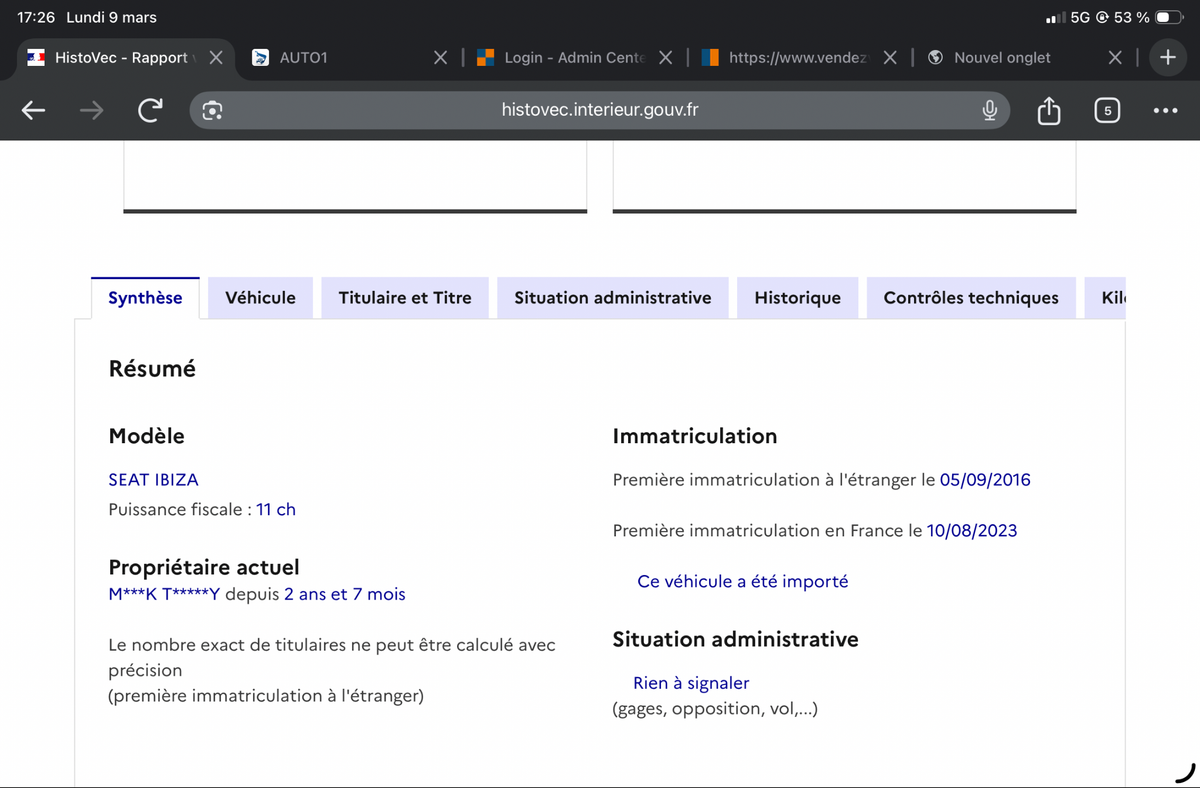Tap the microphone voice search icon

989,110
